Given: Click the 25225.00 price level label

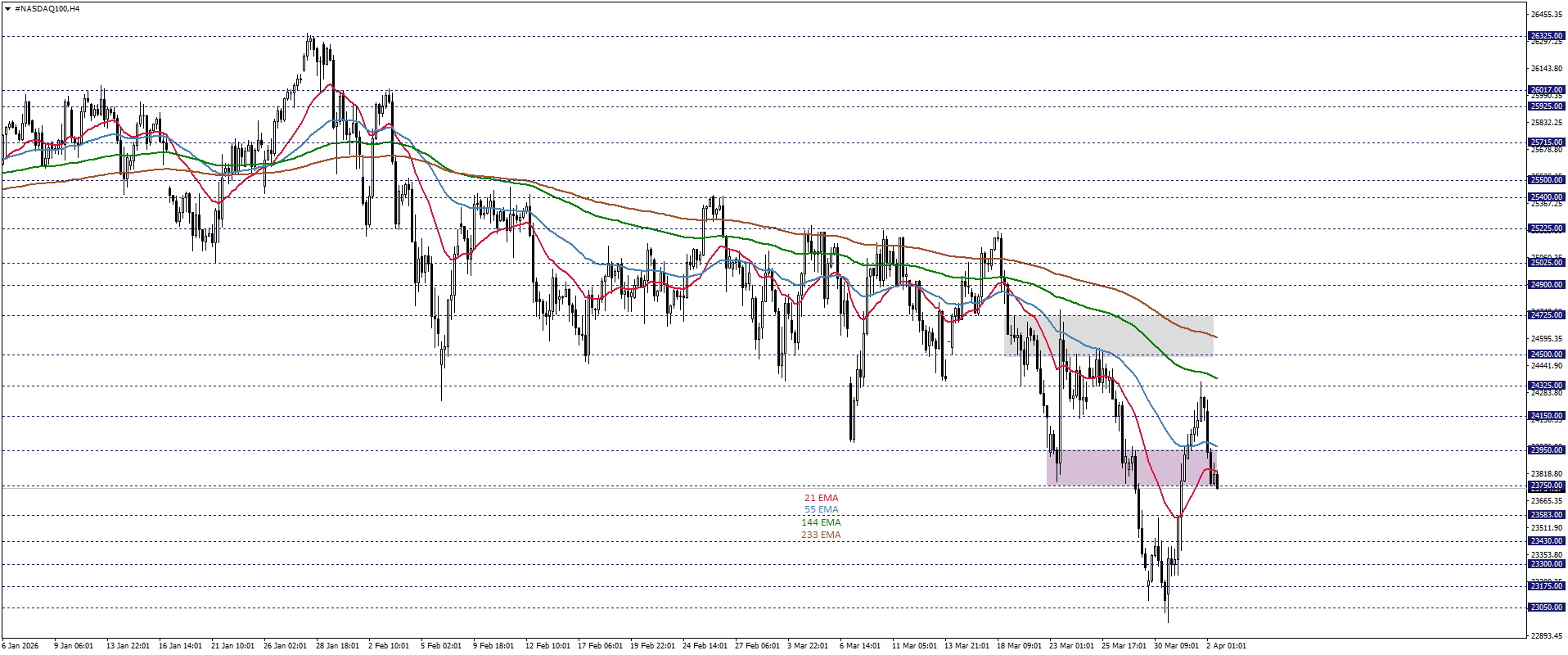Looking at the screenshot, I should 1546,229.
